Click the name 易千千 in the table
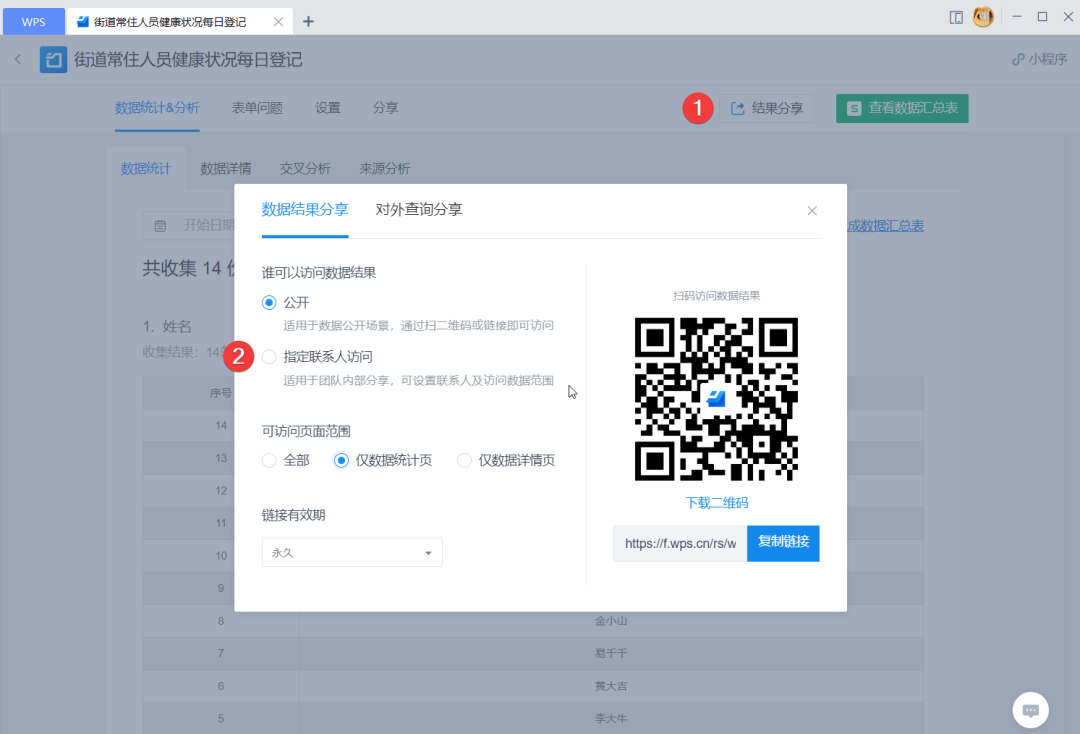Screen dimensions: 1080x734 pyautogui.click(x=611, y=653)
